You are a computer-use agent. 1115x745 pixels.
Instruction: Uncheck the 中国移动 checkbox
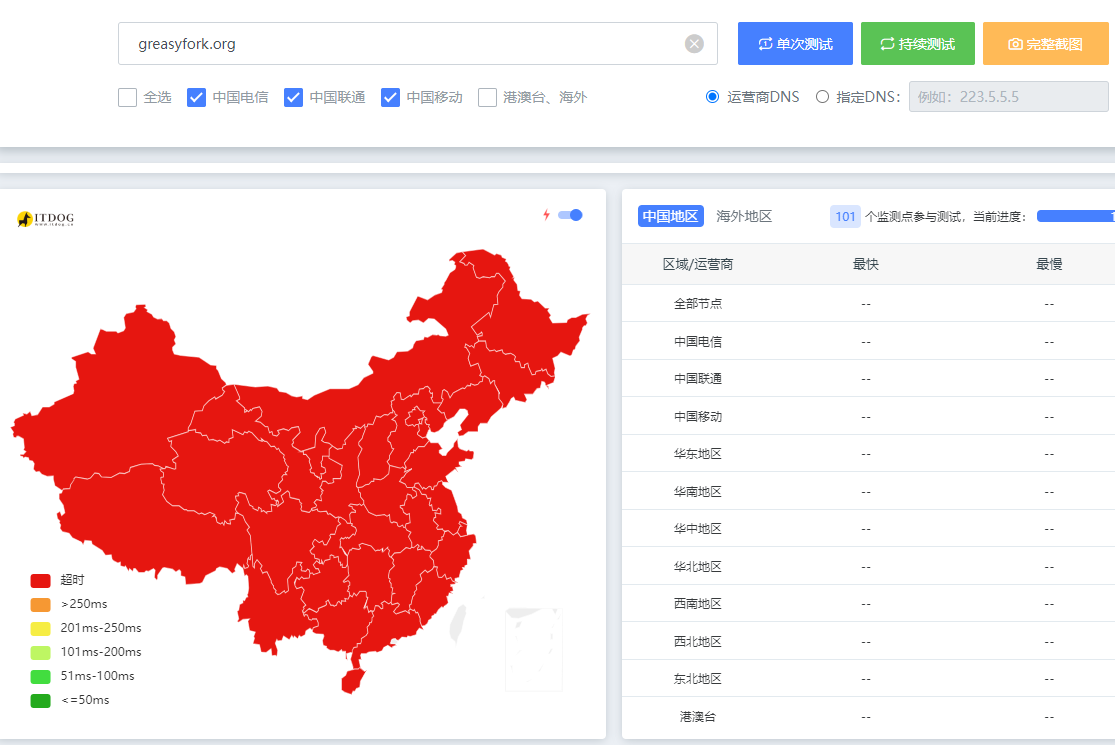click(391, 97)
